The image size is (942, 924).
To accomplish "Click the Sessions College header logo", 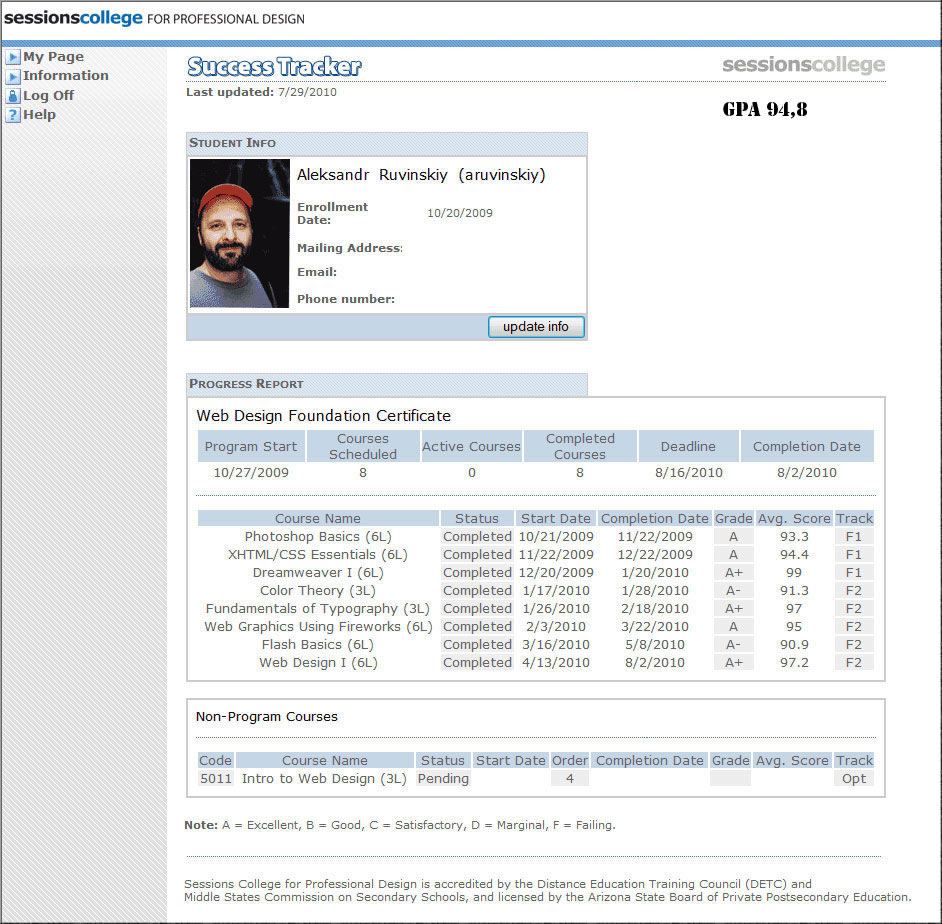I will pyautogui.click(x=74, y=18).
